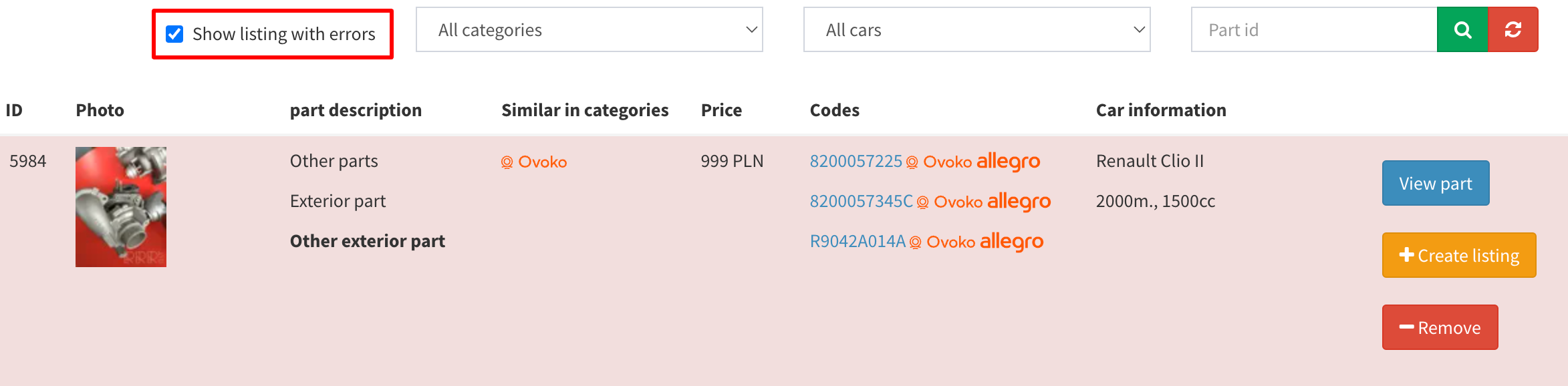The width and height of the screenshot is (1568, 386).
Task: Click allegro logo beside code R9042A014A
Action: tap(1011, 241)
